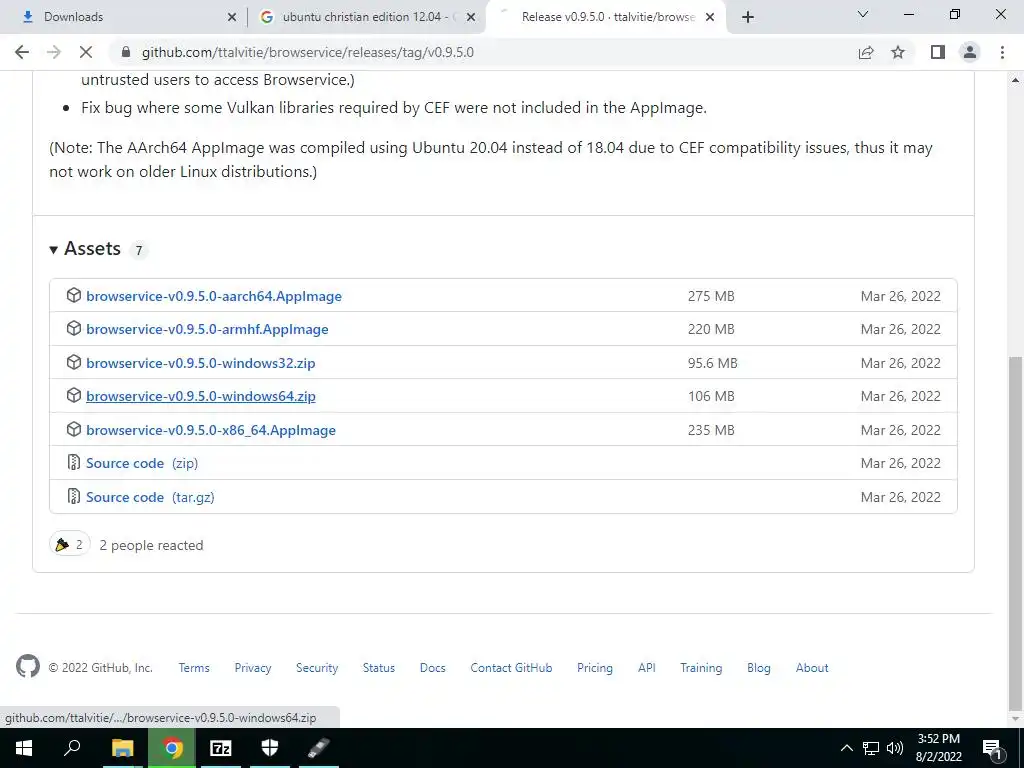The image size is (1024, 768).
Task: Download Source code (tar.gz)
Action: (150, 497)
